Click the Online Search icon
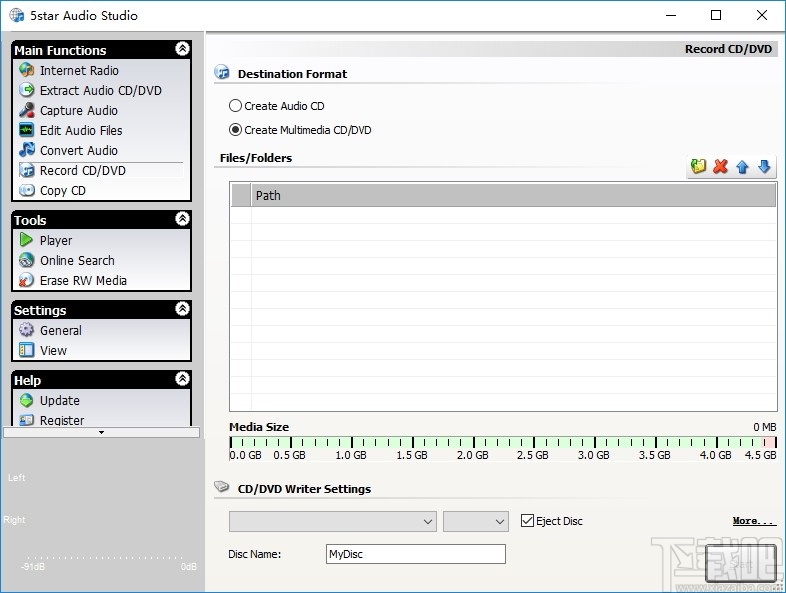This screenshot has height=593, width=786. [27, 260]
